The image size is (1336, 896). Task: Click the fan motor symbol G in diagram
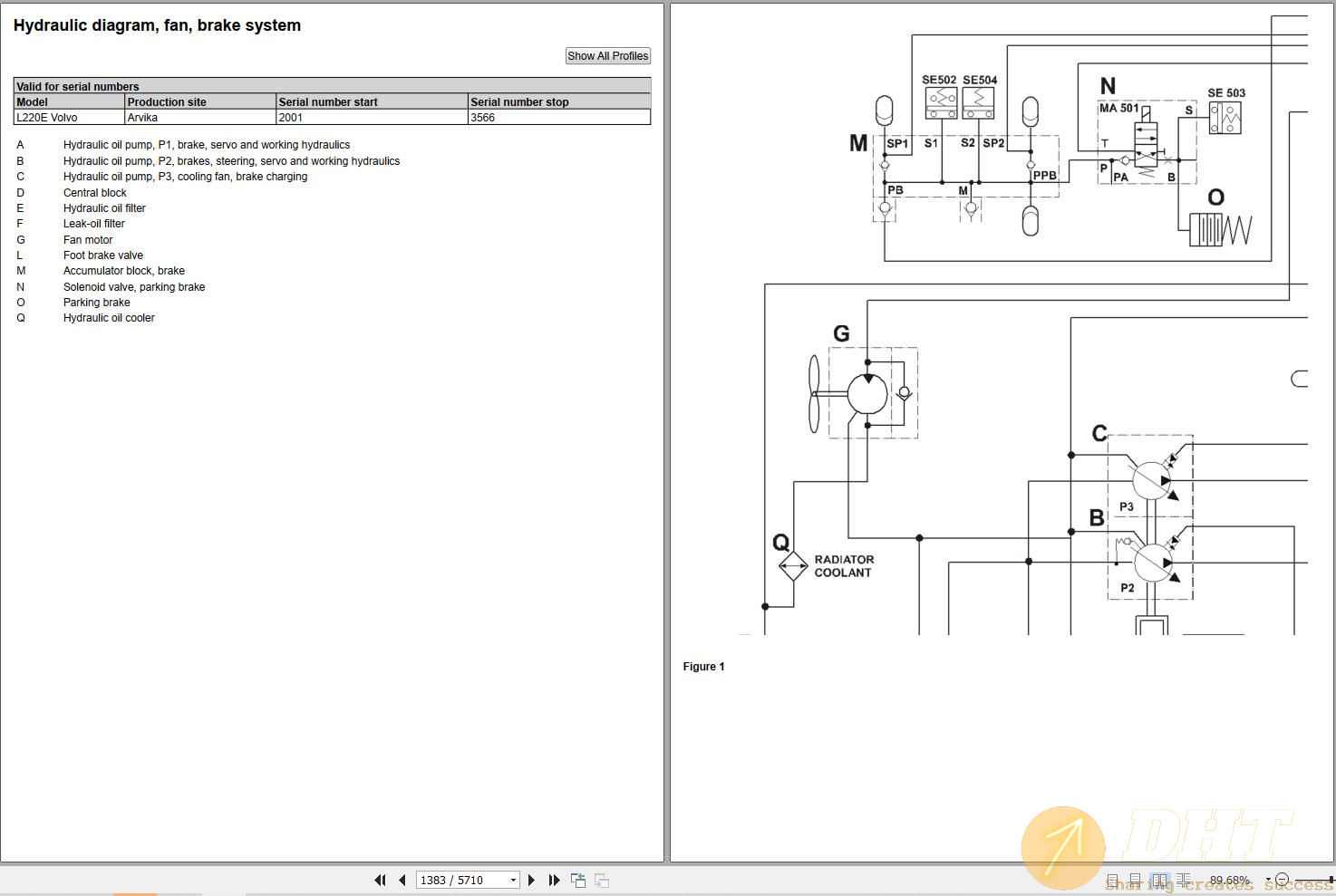866,394
